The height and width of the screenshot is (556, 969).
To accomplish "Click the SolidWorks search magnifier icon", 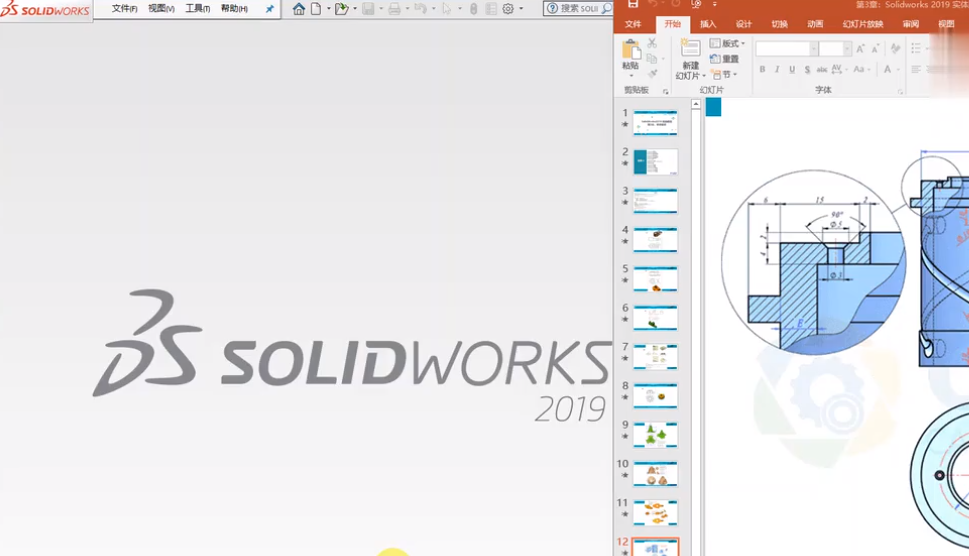I will (x=606, y=8).
